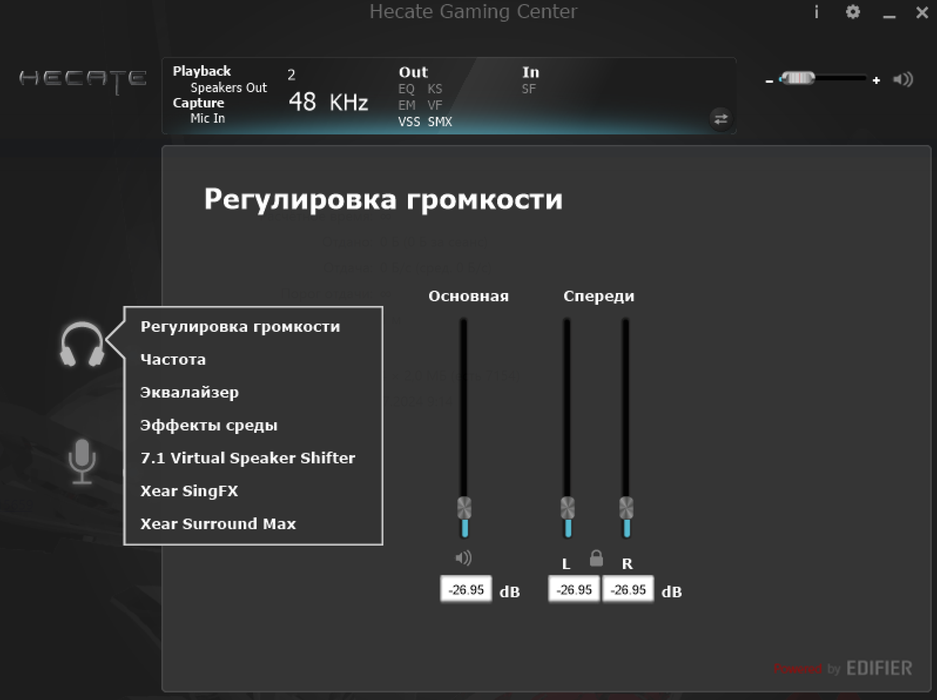Open the Эквалайзер menu entry
The image size is (937, 700).
coord(189,392)
